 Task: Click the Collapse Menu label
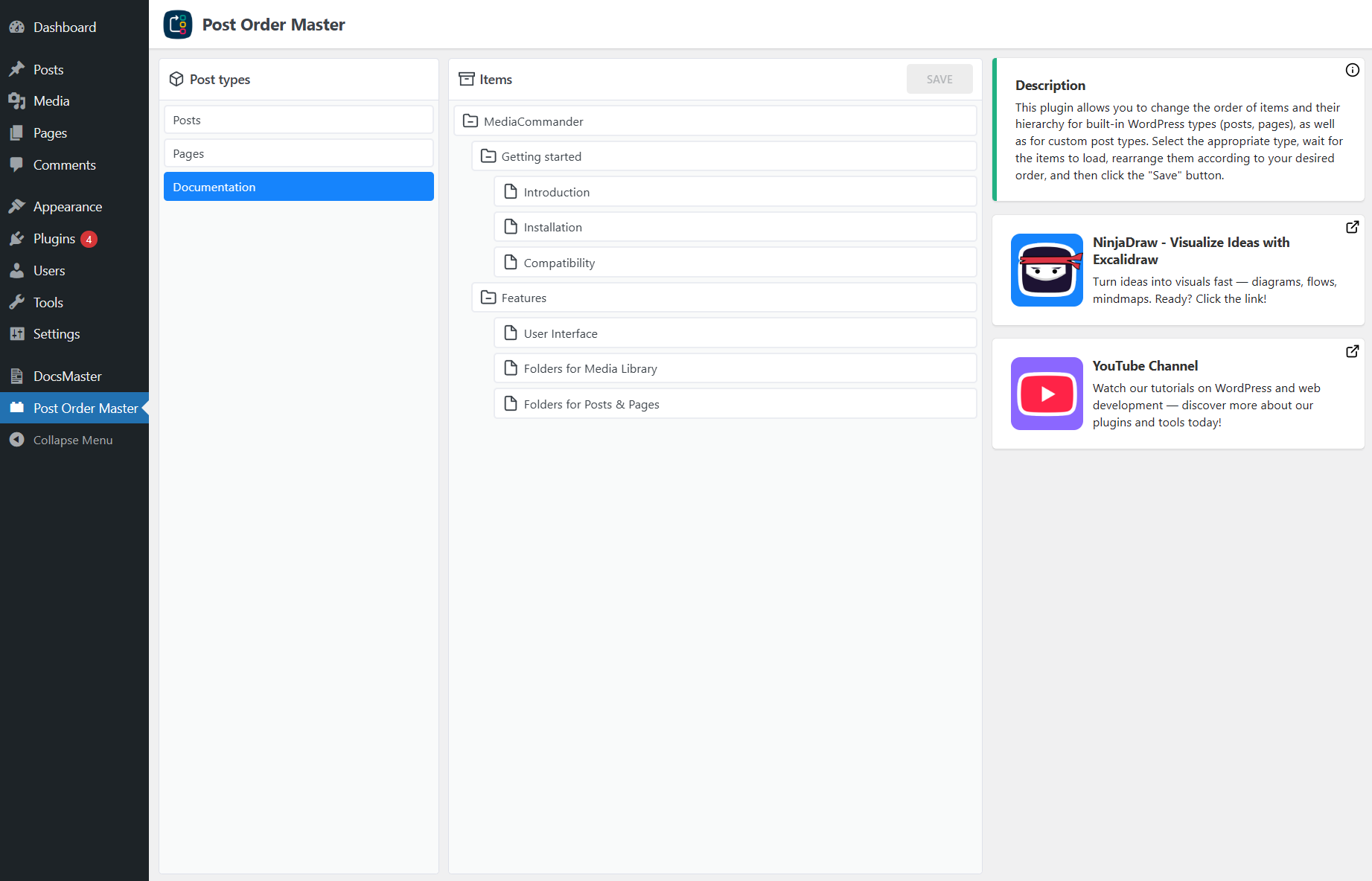(73, 440)
